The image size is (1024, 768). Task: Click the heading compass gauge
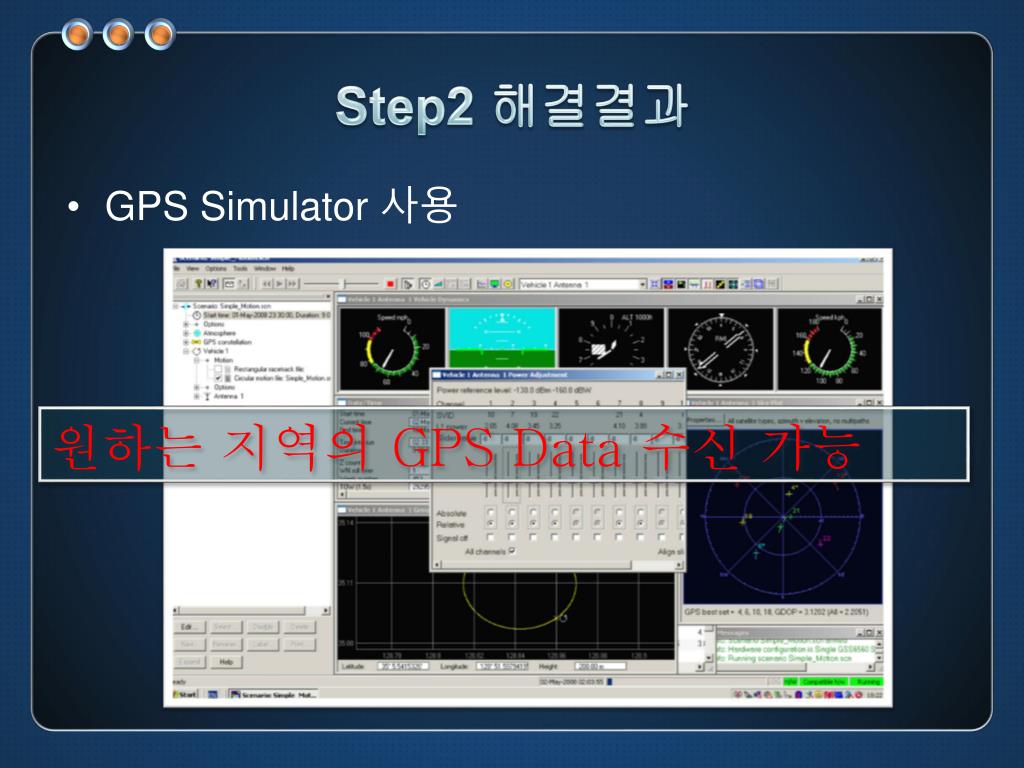point(721,349)
